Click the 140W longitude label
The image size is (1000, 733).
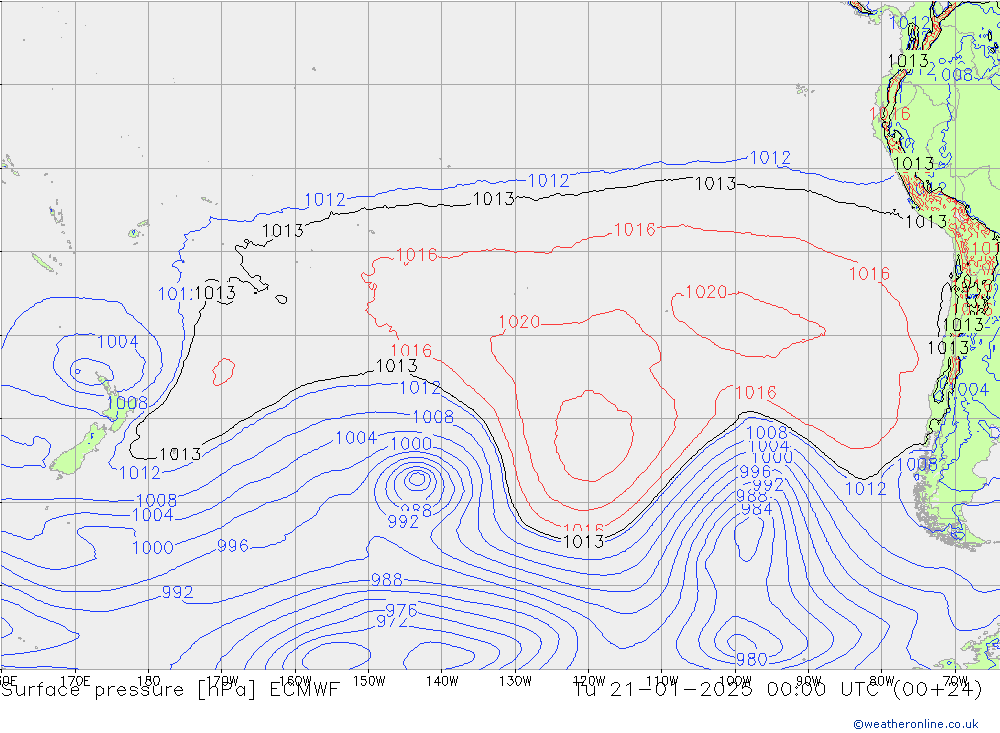pos(442,681)
